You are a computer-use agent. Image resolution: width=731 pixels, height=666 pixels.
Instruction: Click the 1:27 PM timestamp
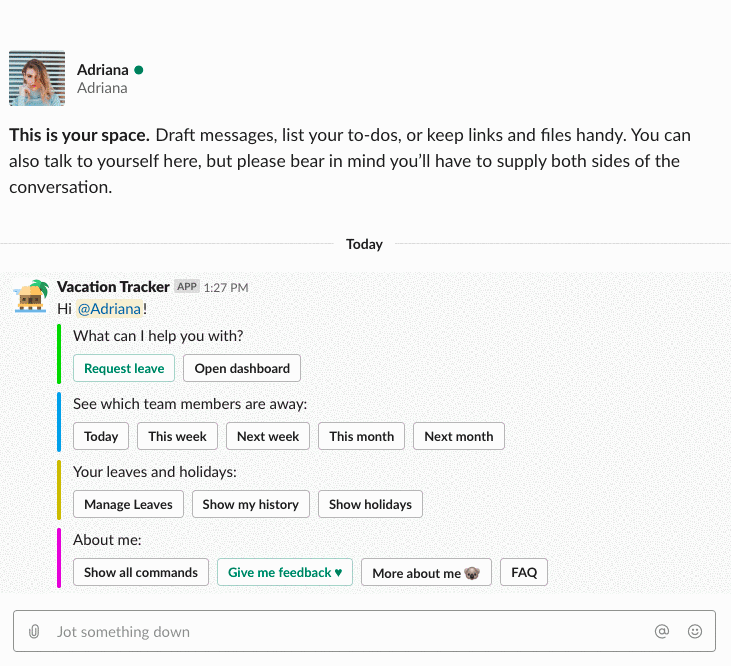(x=226, y=288)
